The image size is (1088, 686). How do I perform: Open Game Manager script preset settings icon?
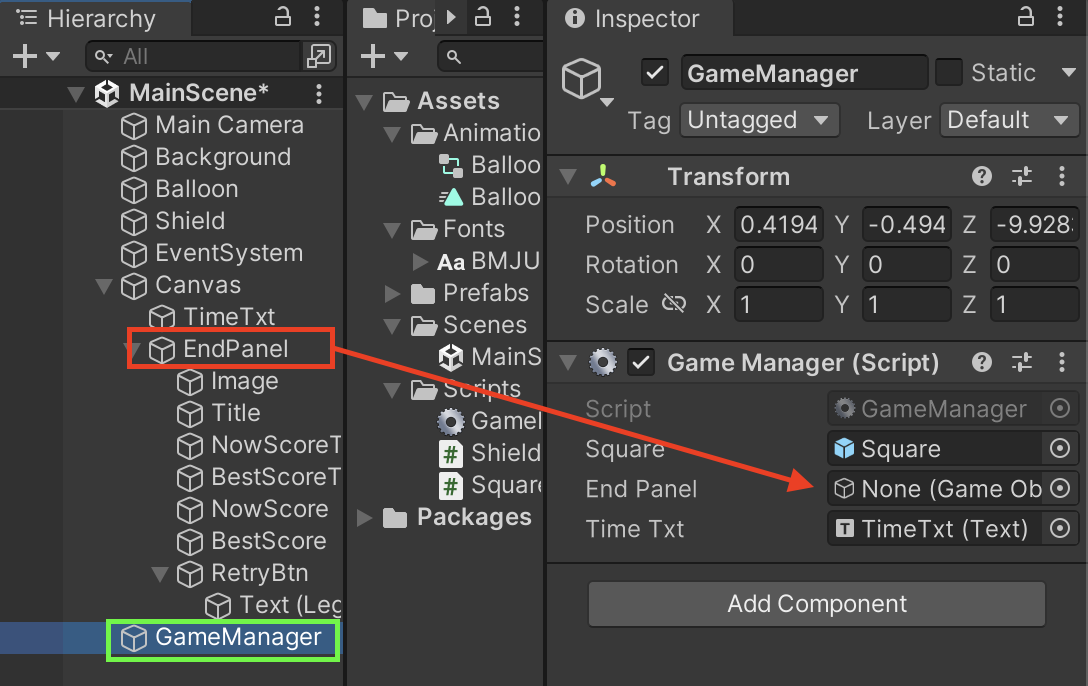[x=1022, y=362]
